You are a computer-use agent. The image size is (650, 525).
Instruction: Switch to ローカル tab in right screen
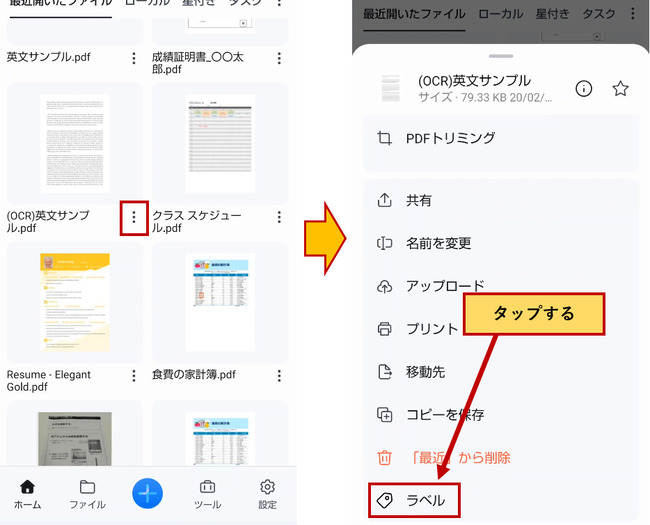click(x=500, y=14)
